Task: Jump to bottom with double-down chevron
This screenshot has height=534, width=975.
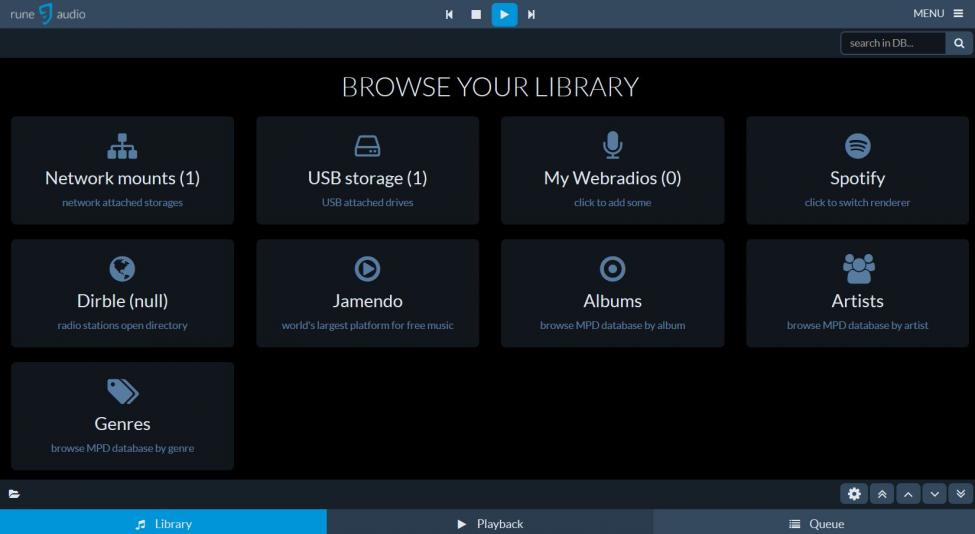Action: coord(961,494)
